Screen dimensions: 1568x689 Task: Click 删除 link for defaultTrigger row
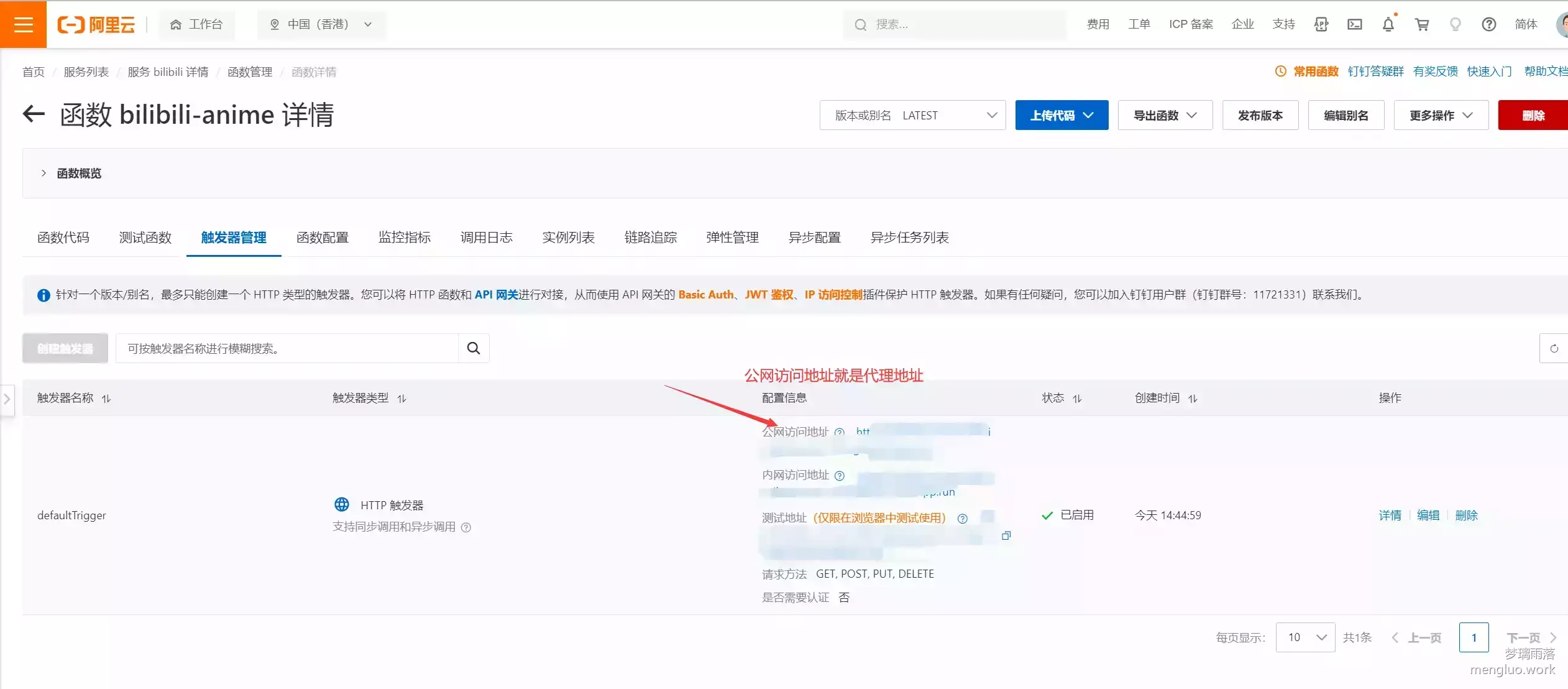click(1467, 516)
